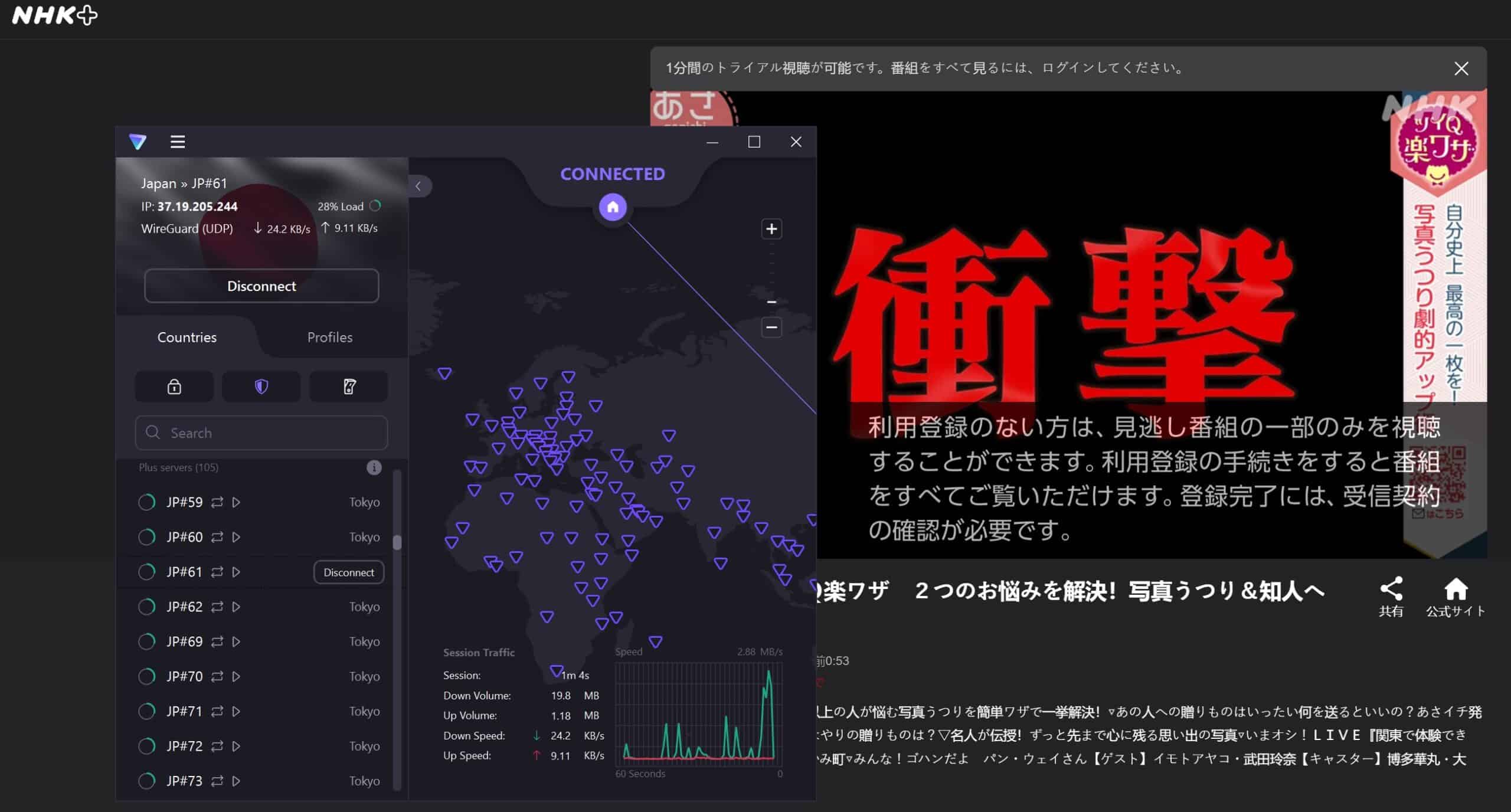Click the server list scrollbar thumb
This screenshot has height=812, width=1511.
[x=397, y=542]
